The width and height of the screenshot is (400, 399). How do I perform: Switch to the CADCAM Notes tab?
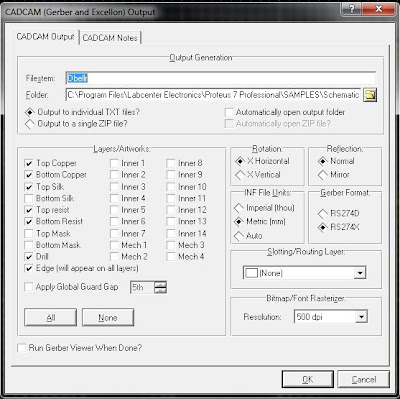tap(110, 38)
